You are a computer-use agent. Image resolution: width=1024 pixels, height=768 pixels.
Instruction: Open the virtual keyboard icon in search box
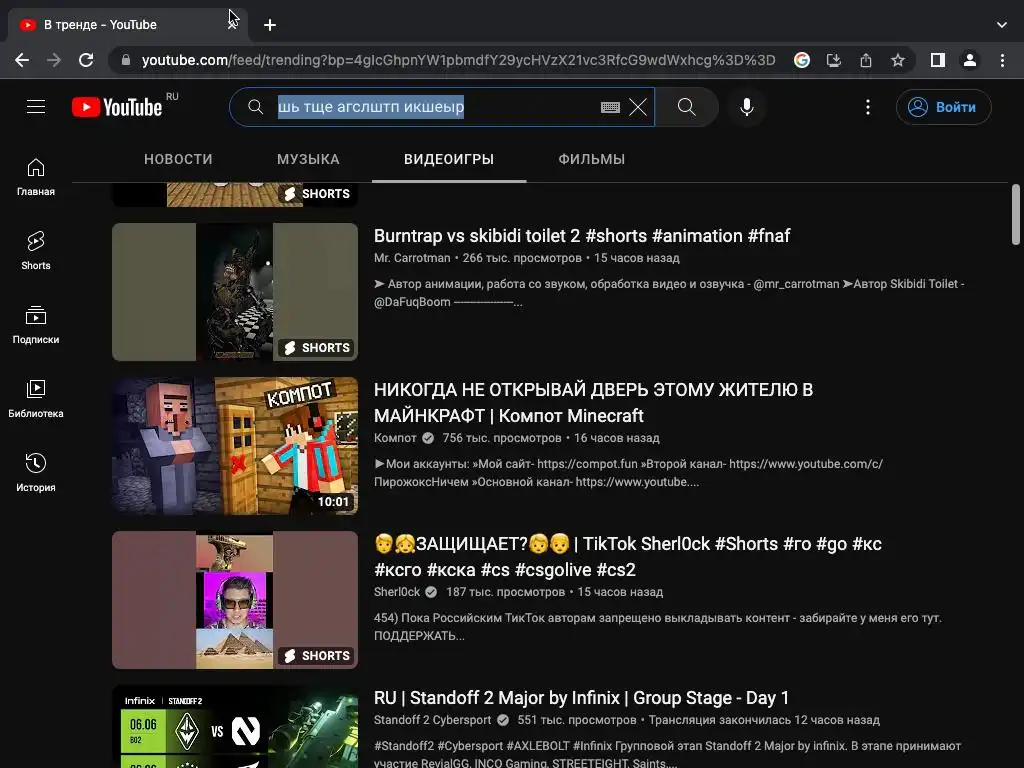[610, 107]
